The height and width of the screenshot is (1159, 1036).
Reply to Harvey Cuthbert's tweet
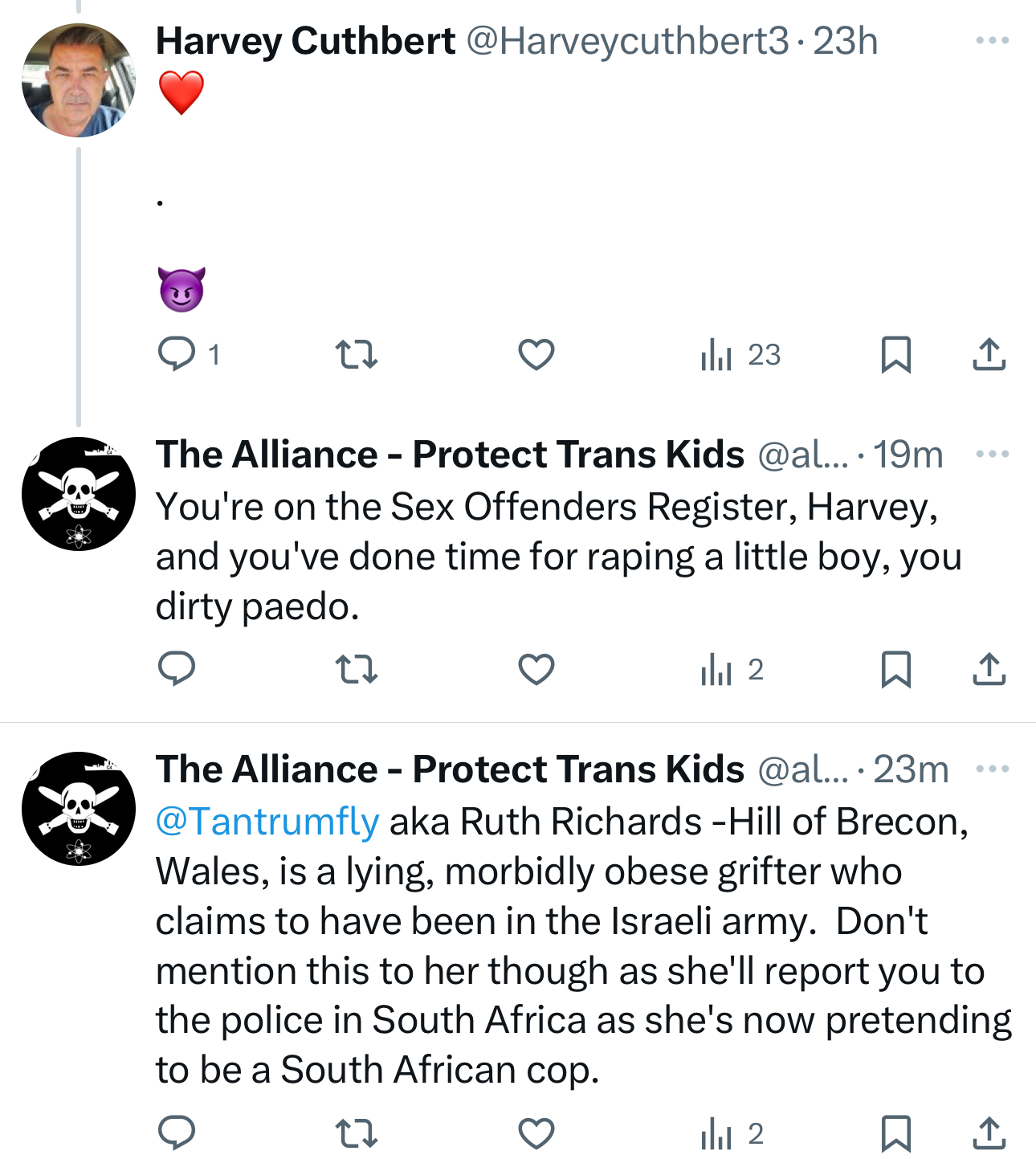coord(177,354)
